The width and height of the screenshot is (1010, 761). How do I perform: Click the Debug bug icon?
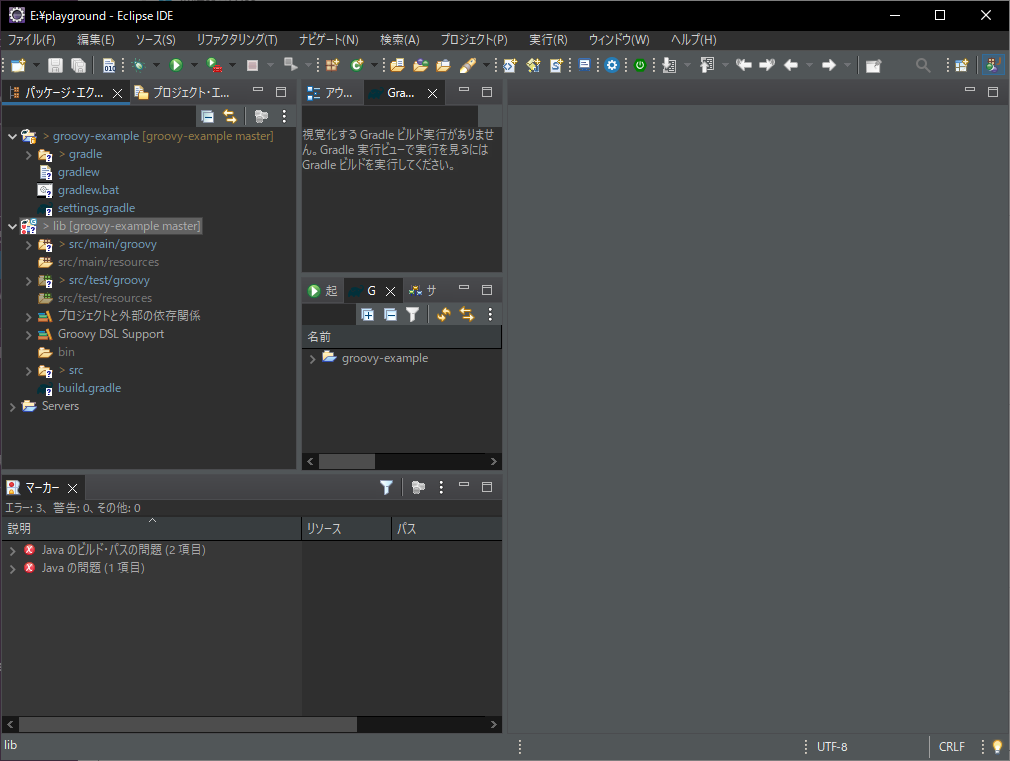[x=138, y=65]
